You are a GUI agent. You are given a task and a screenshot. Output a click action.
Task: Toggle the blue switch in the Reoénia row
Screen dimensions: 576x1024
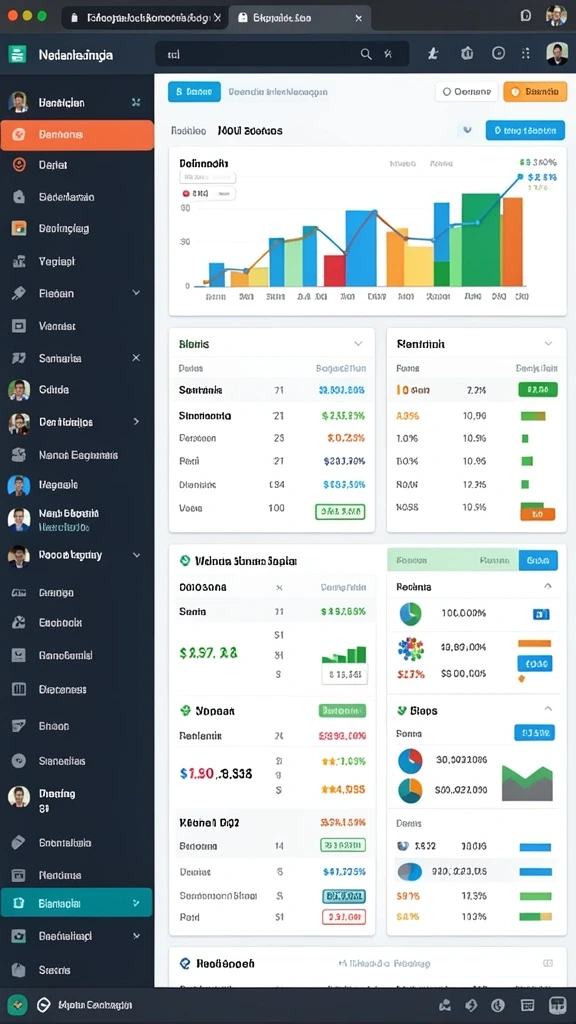tap(541, 614)
